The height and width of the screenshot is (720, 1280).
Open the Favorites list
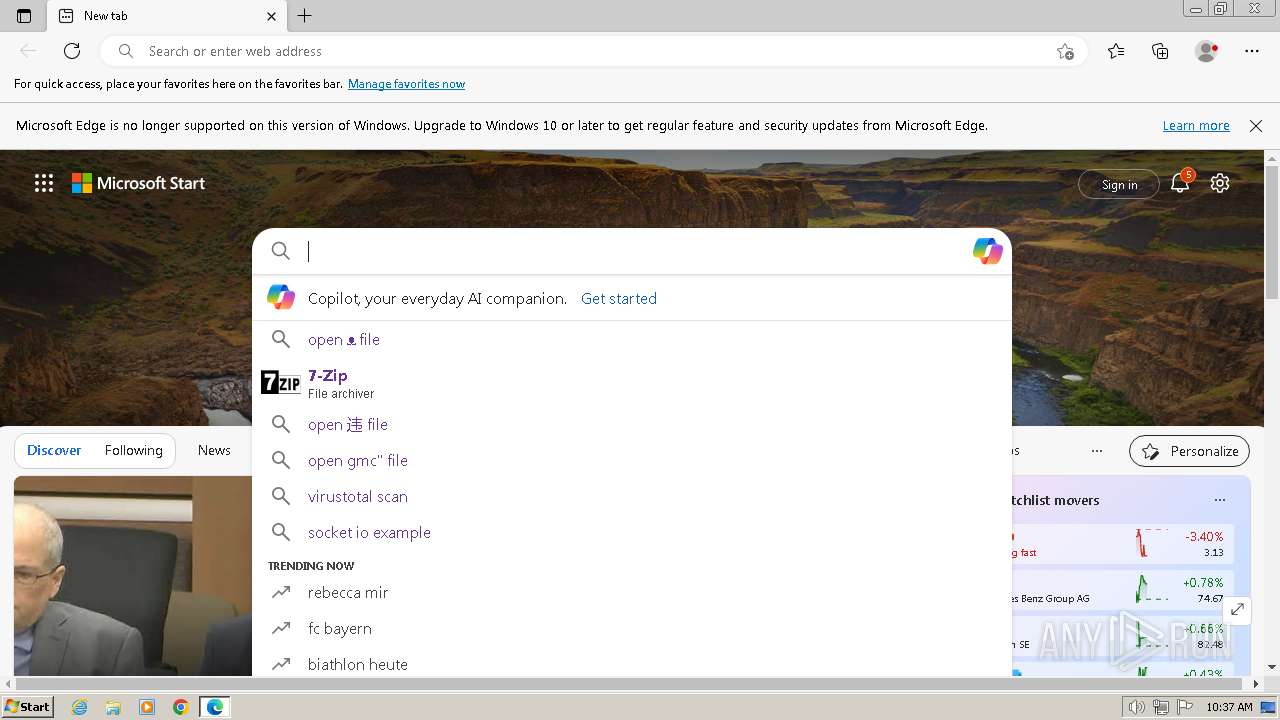tap(1116, 51)
